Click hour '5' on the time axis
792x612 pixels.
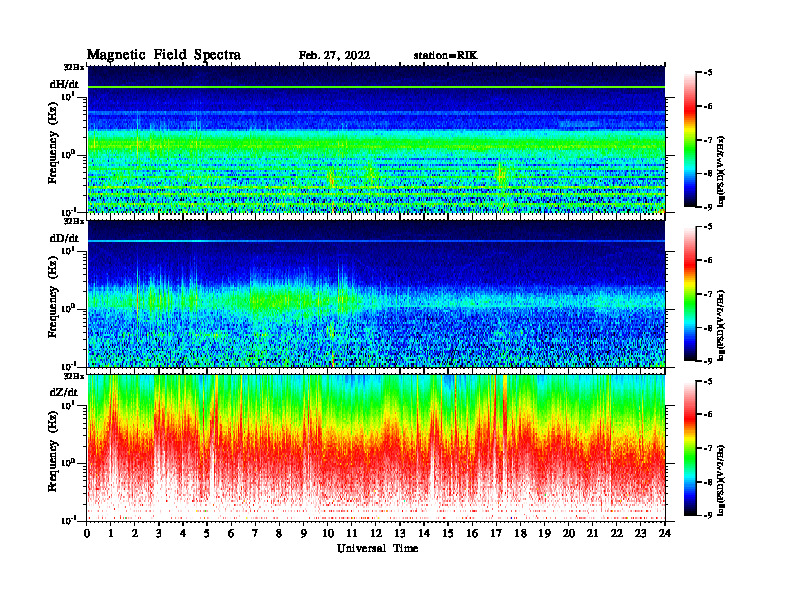tap(207, 533)
